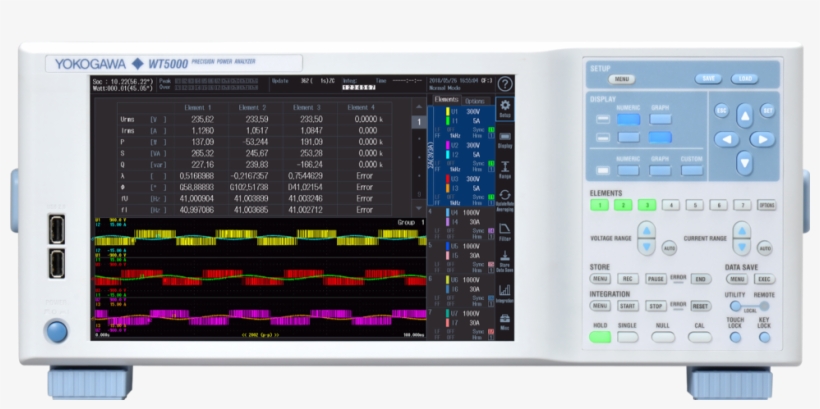Viewport: 820px width, 409px height.
Task: Hit the DATA SAVE EXEC key
Action: pos(764,279)
